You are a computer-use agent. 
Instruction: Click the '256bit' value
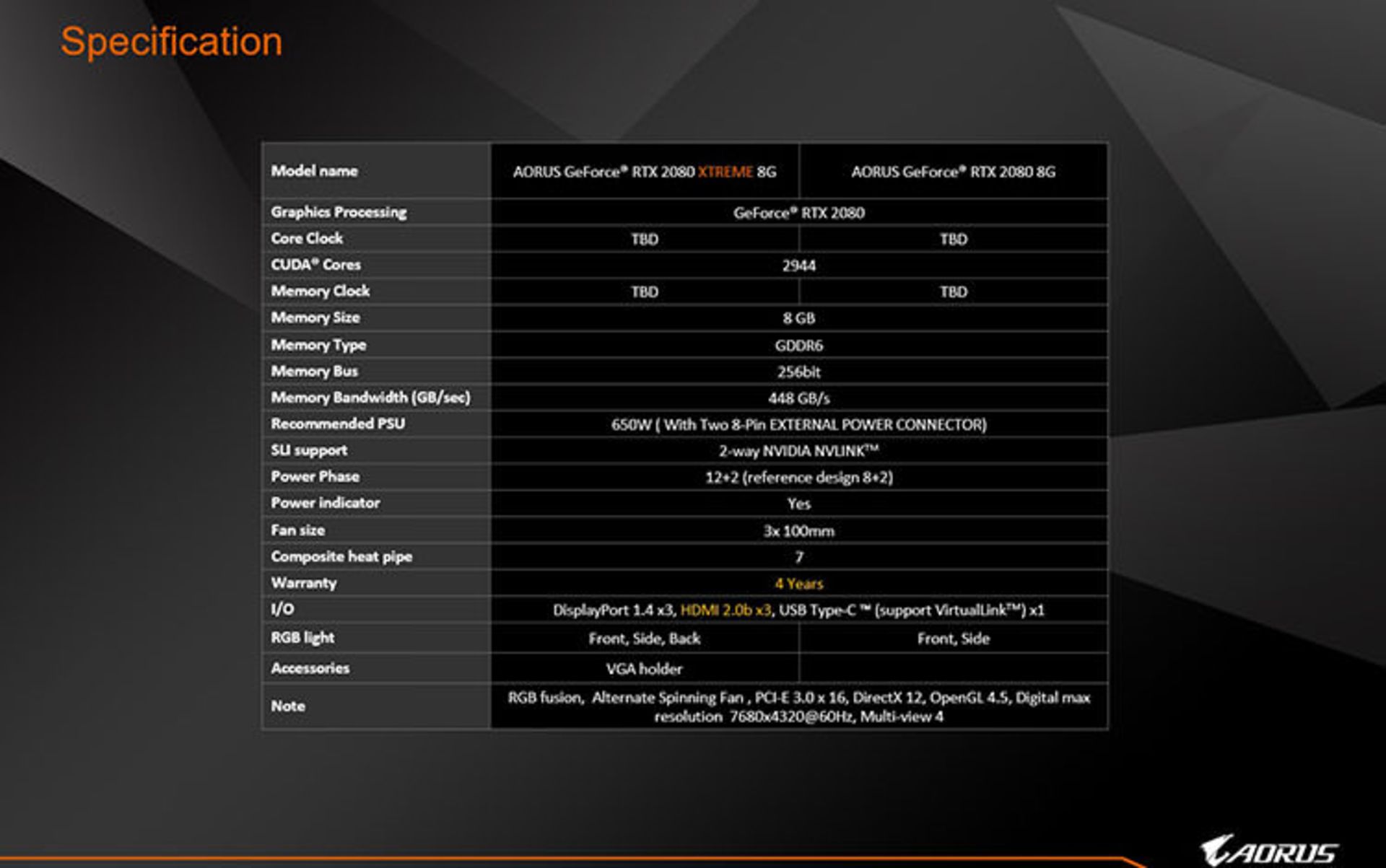(x=798, y=372)
